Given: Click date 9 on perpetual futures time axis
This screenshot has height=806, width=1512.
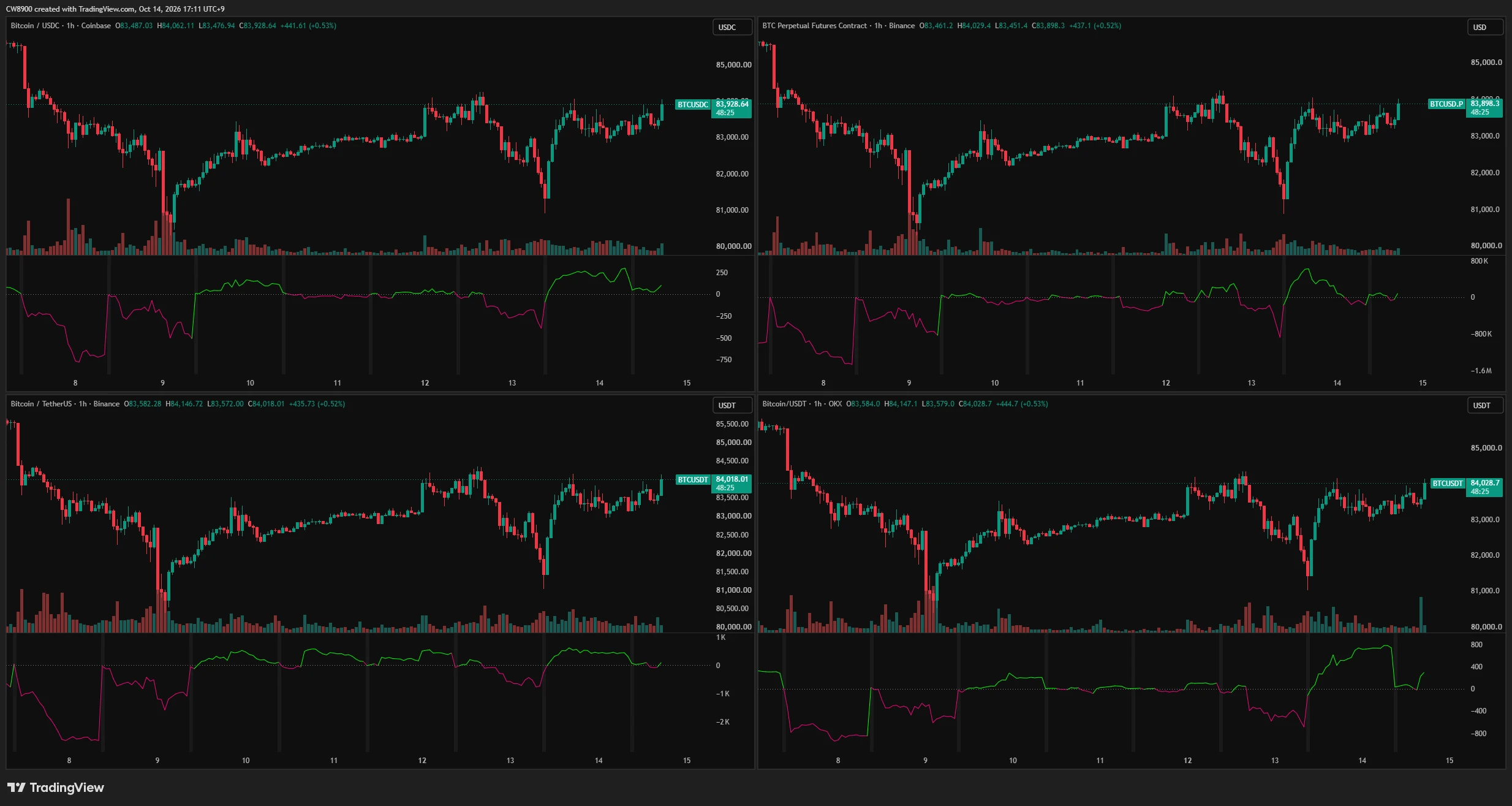Looking at the screenshot, I should (x=909, y=383).
